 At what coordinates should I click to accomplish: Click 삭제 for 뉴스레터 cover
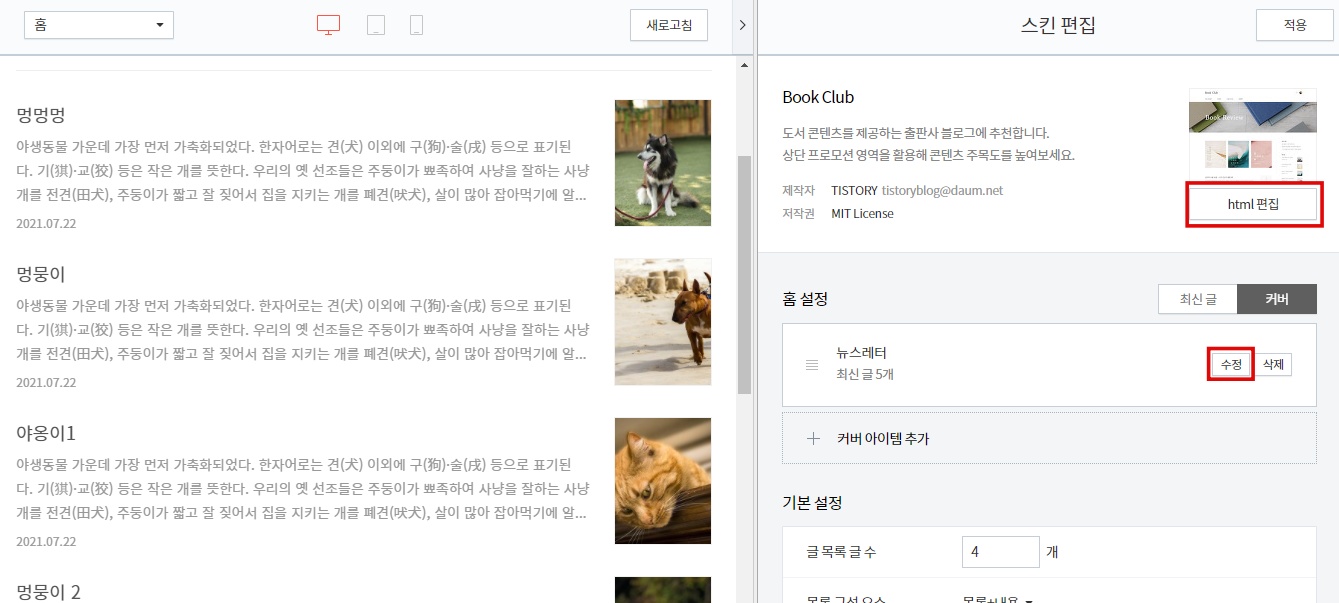[x=1273, y=365]
